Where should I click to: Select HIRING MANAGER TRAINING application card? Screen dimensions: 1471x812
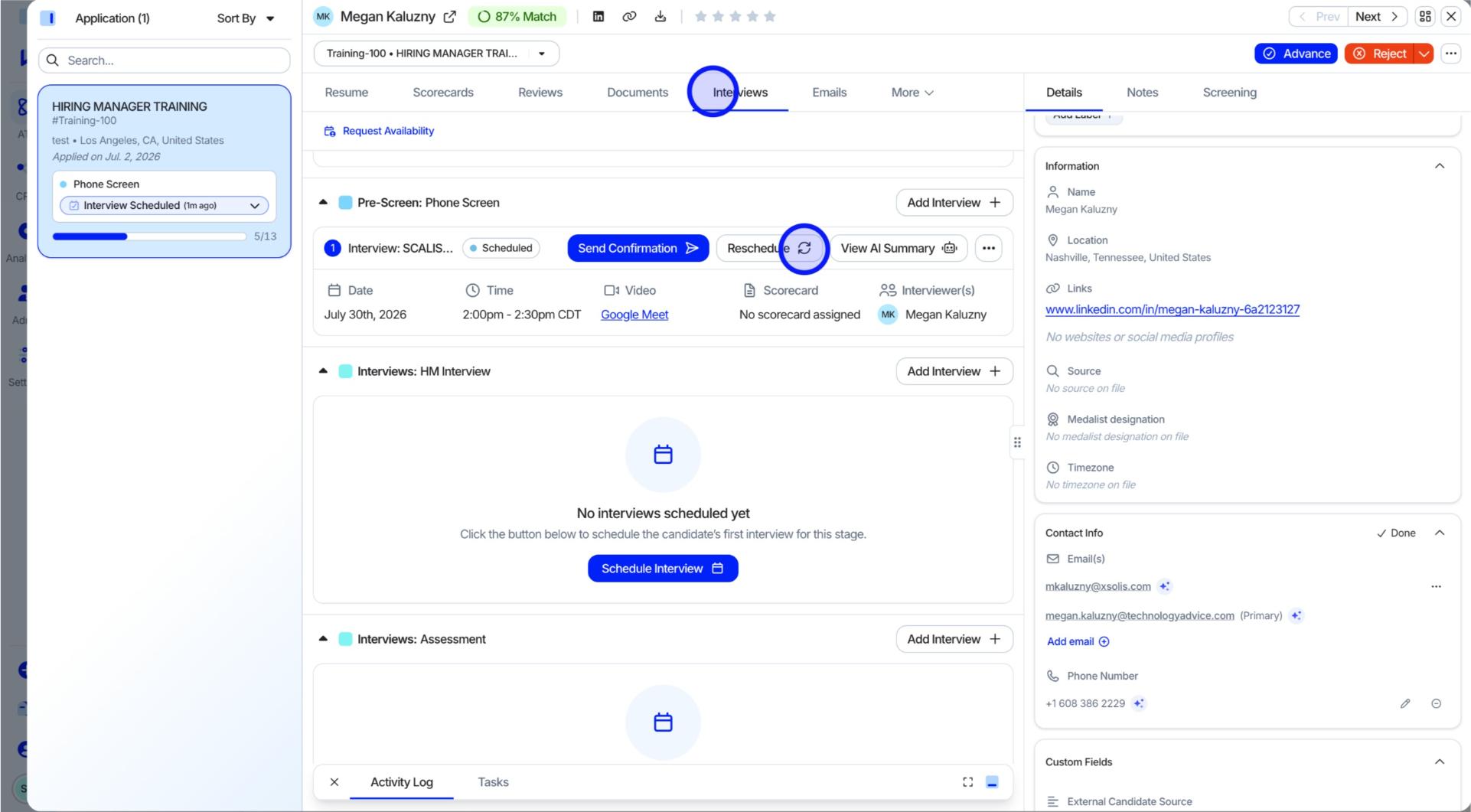pos(165,171)
